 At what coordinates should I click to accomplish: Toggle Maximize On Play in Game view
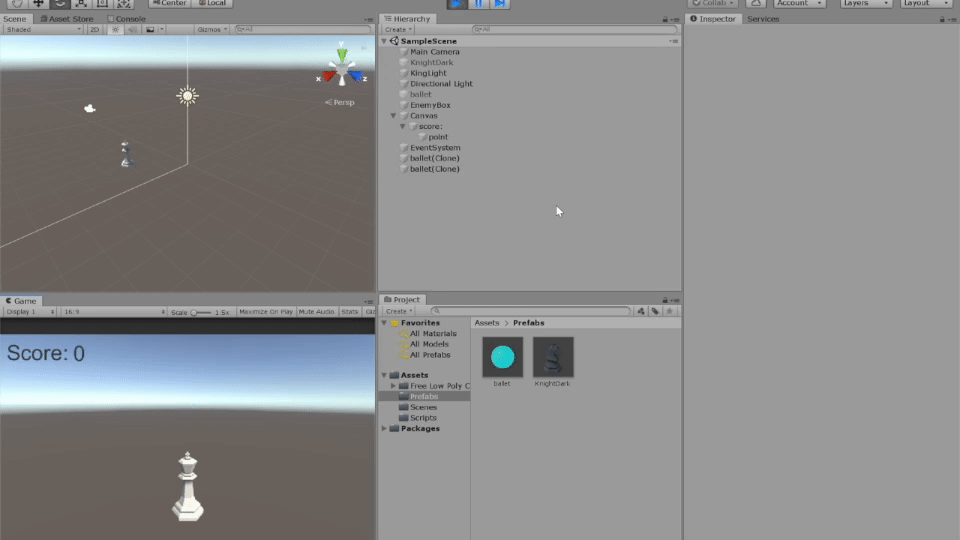[266, 312]
